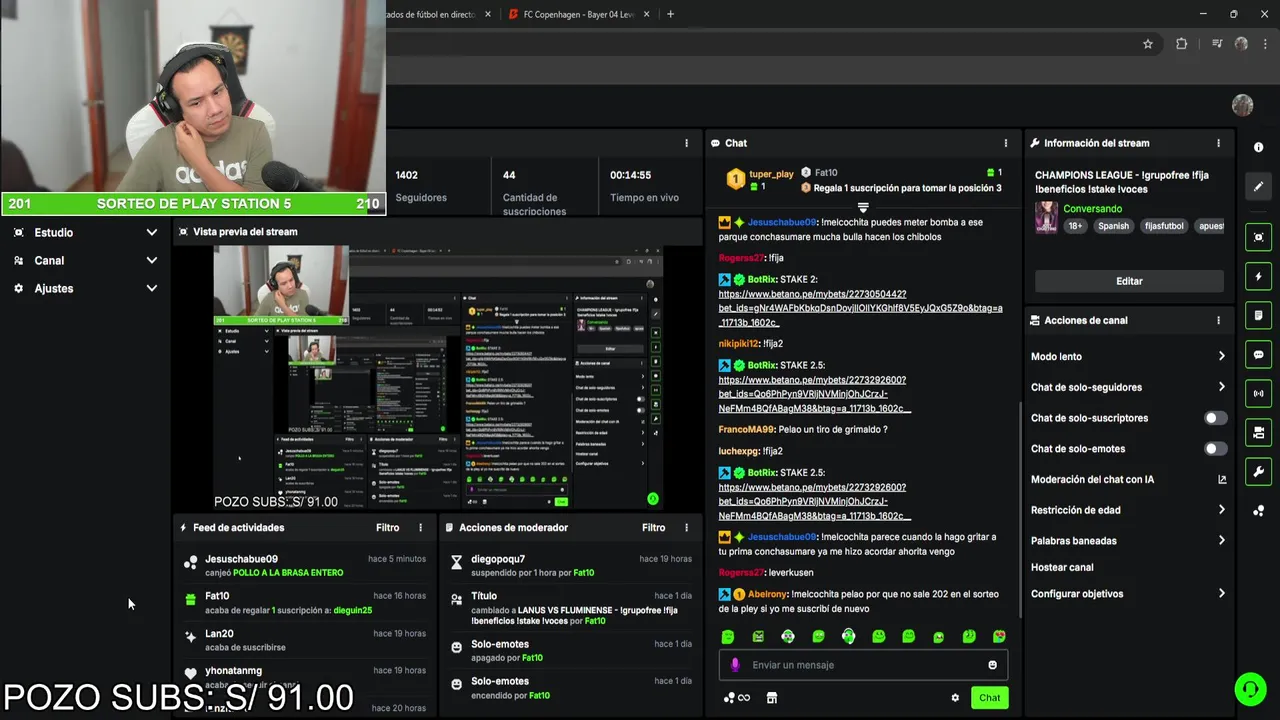Toggle Chat de solo-emotes switch
The height and width of the screenshot is (720, 1280).
[1215, 449]
